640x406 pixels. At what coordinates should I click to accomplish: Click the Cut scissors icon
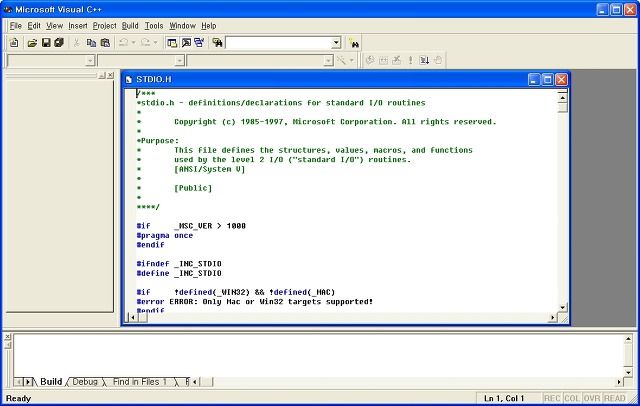pyautogui.click(x=76, y=42)
